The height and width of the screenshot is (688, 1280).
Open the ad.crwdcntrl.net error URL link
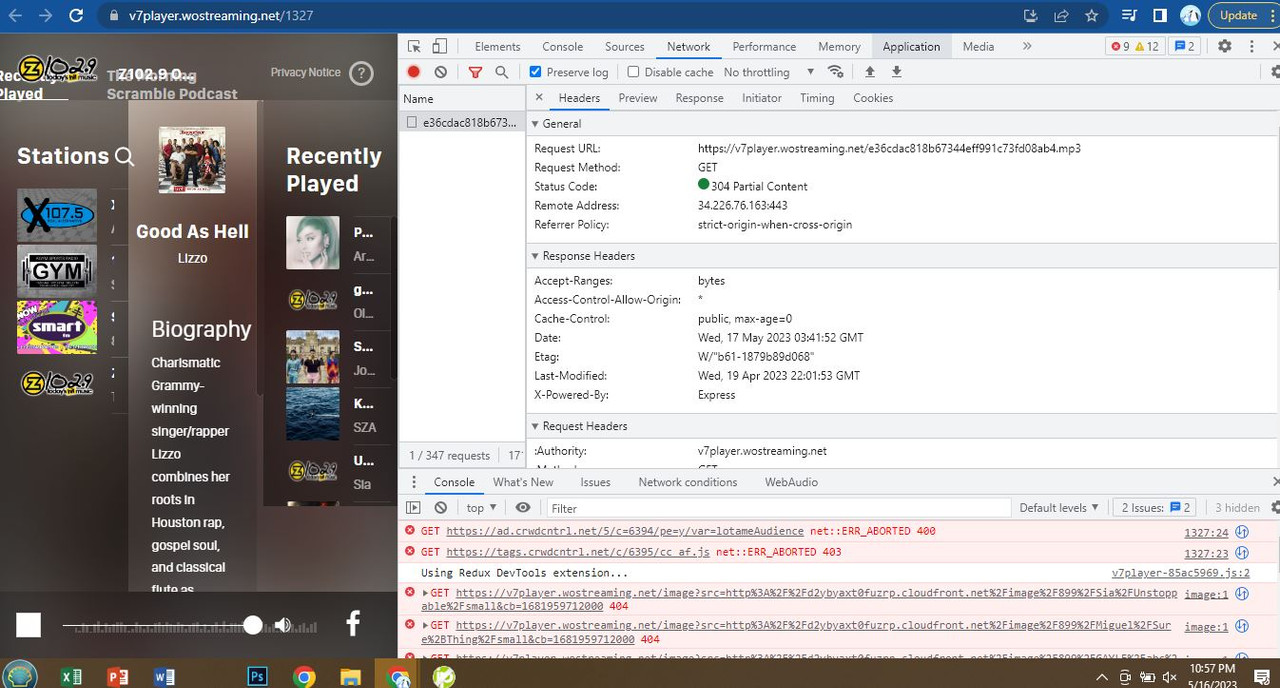pyautogui.click(x=625, y=531)
